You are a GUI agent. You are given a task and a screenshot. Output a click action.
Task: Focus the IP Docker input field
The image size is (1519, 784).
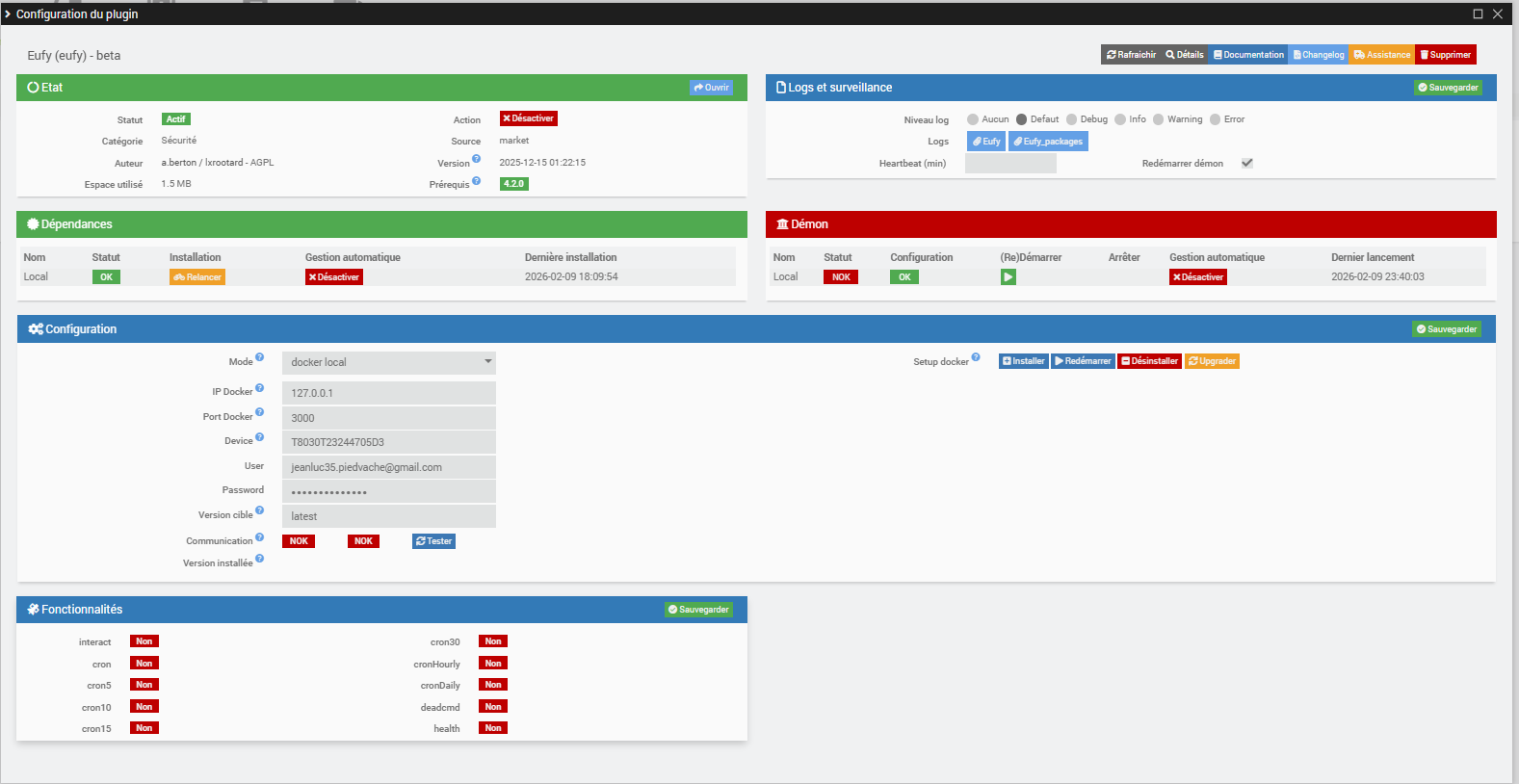click(389, 393)
